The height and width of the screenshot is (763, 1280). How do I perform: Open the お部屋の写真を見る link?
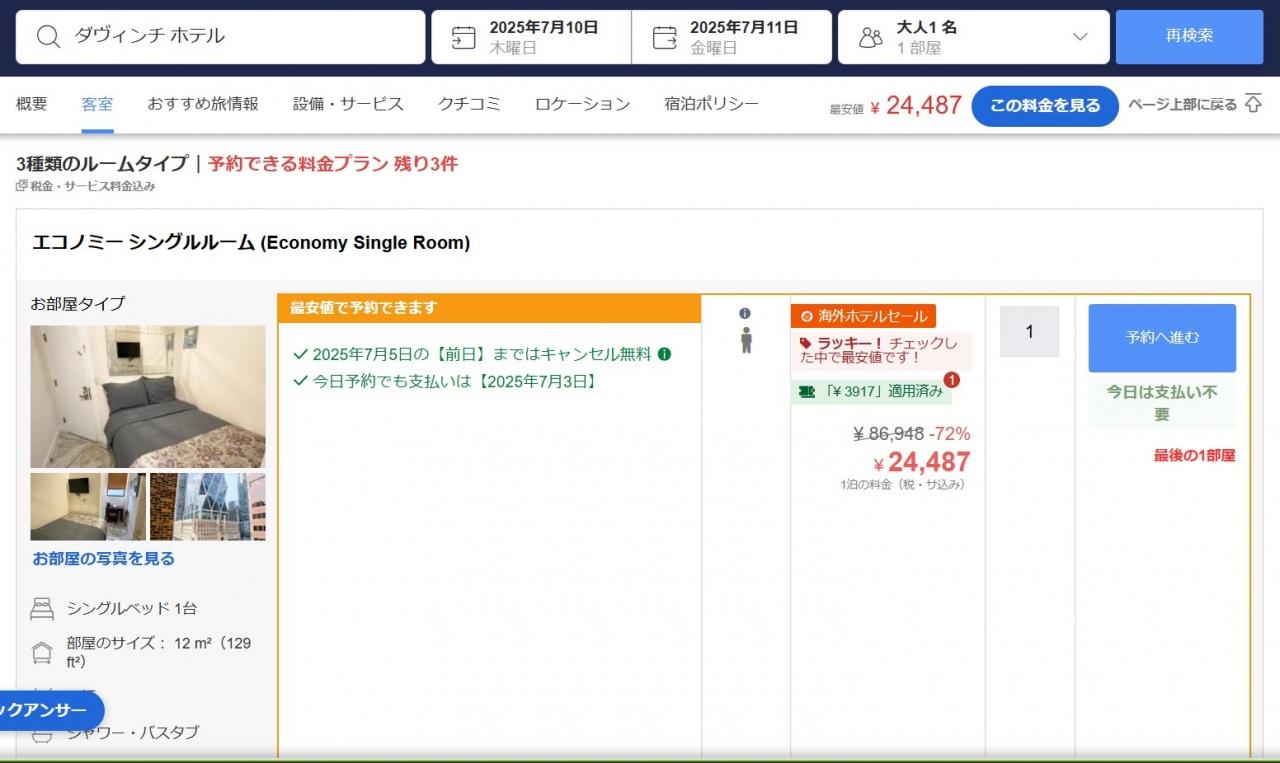pyautogui.click(x=103, y=559)
